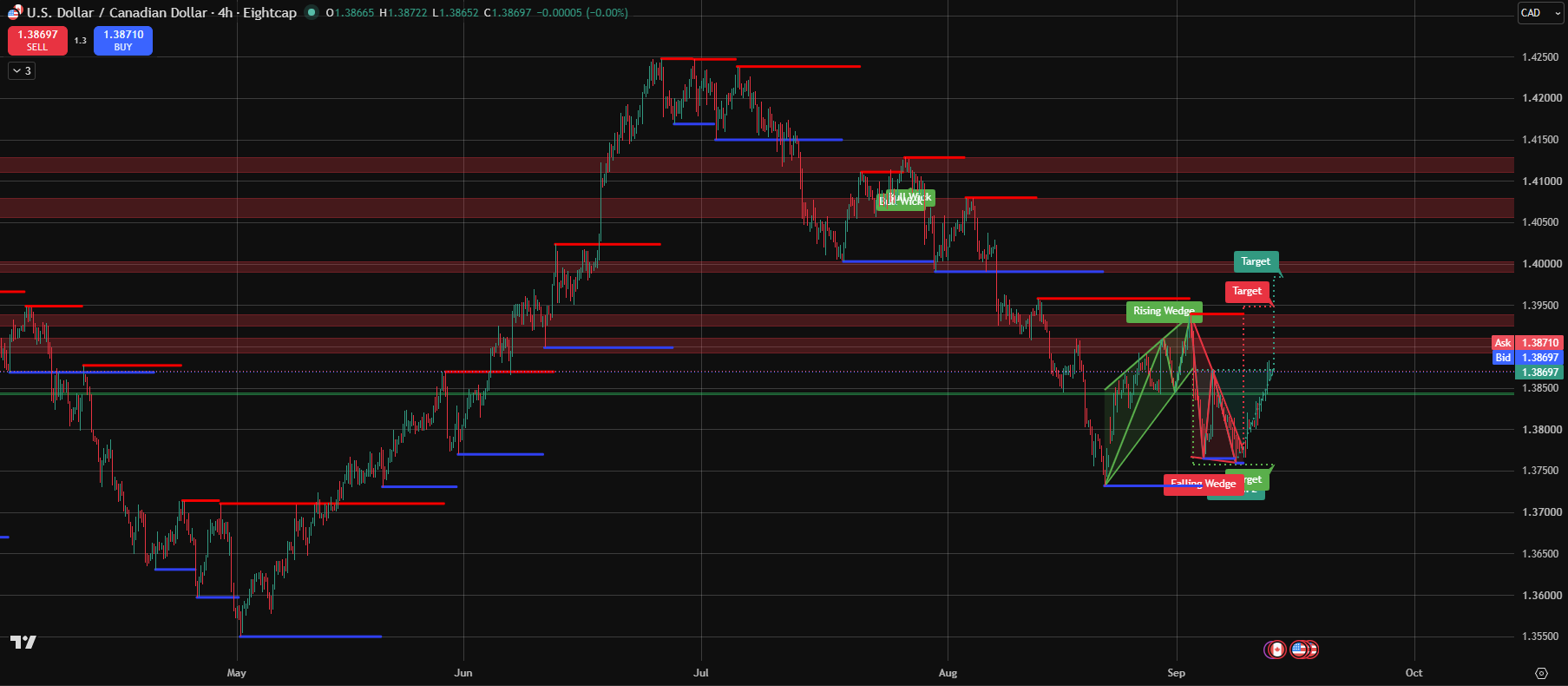Click the USD/CAD symbol flag icon

[15, 12]
